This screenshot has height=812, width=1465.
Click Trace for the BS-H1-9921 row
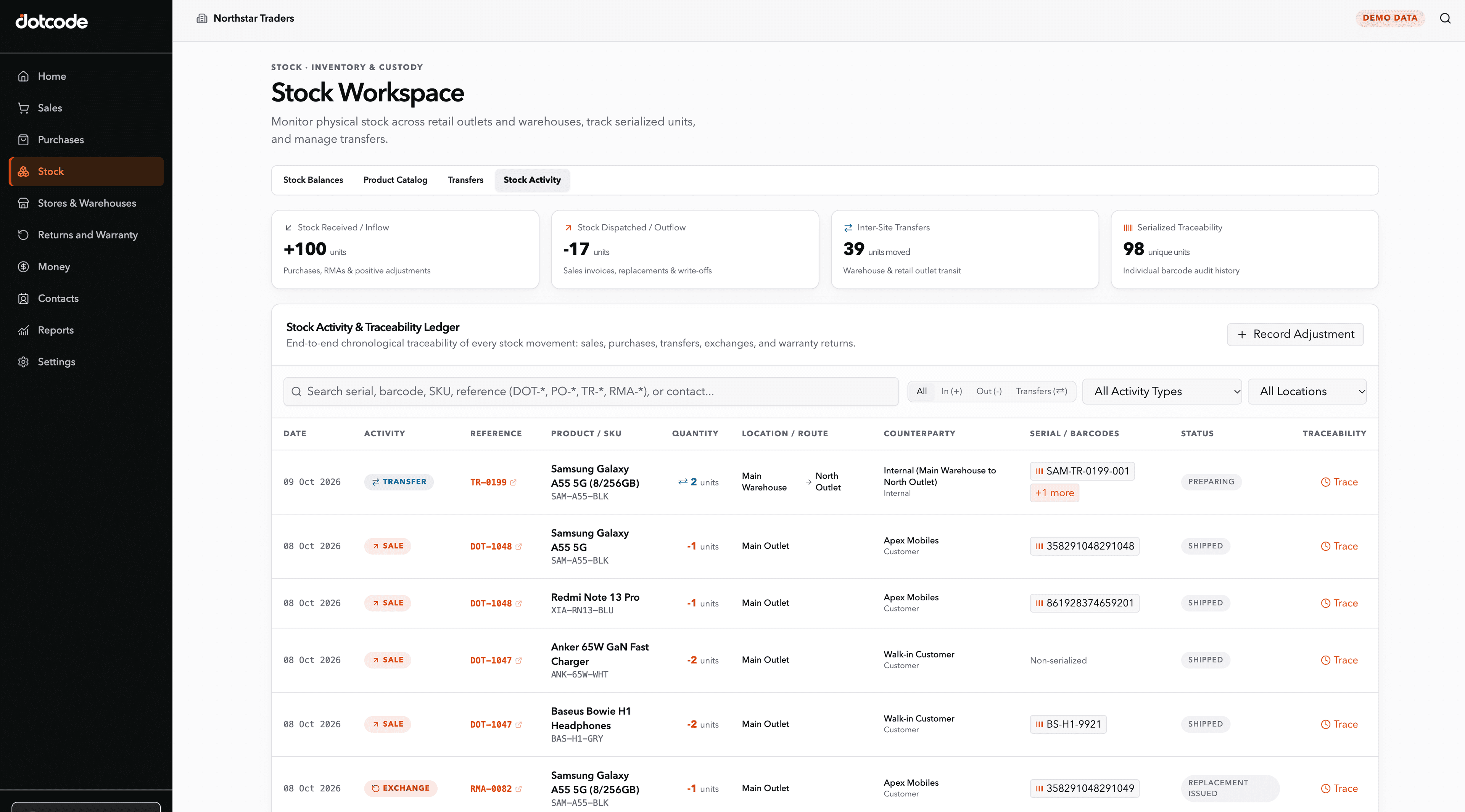(1339, 724)
